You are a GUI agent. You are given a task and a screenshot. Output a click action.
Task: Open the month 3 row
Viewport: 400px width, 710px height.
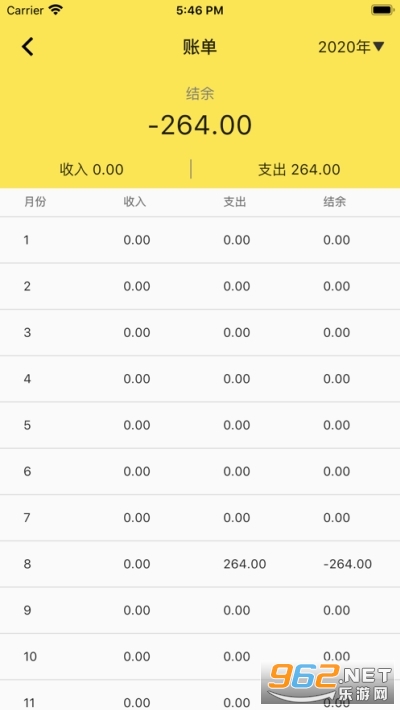click(200, 333)
